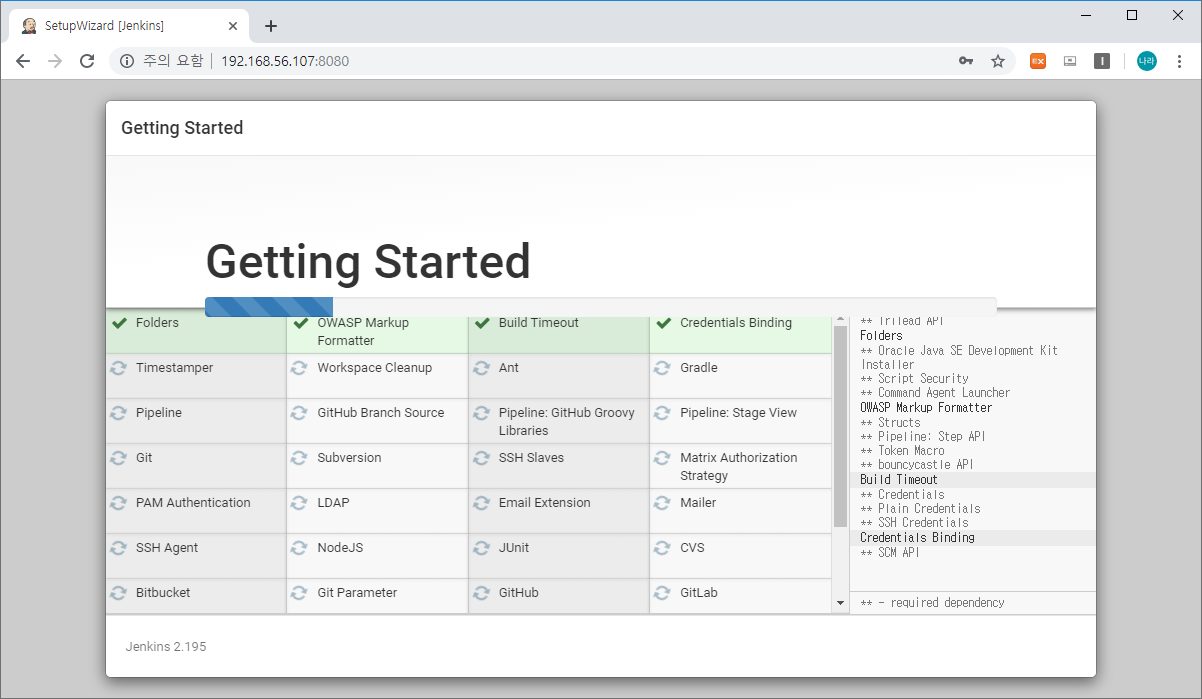Click the GitLab plugin label
This screenshot has height=699, width=1202.
click(699, 593)
